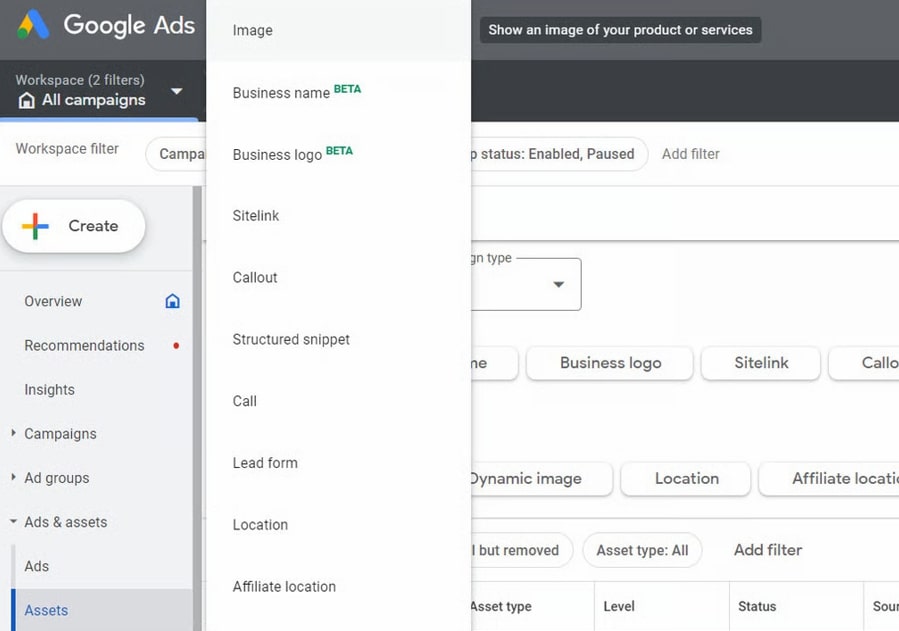Click the multicolor plus icon on Create
This screenshot has width=899, height=631.
[35, 226]
